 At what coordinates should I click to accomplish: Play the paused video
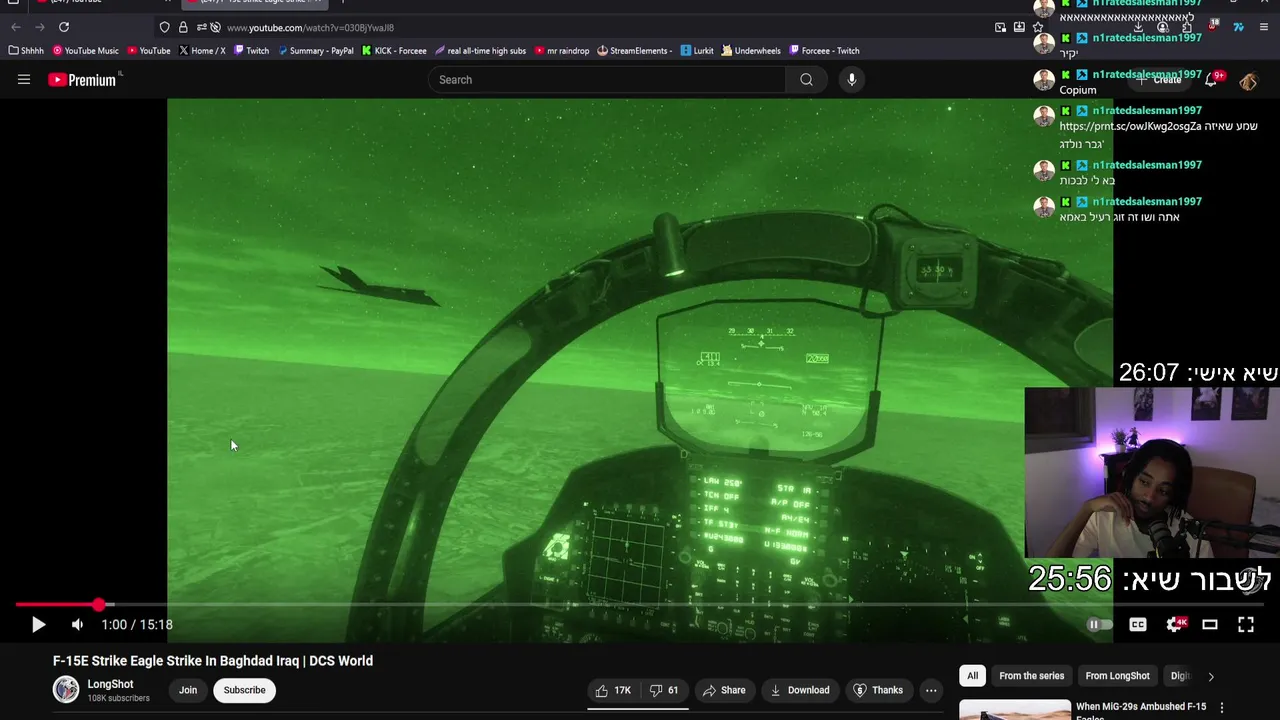[x=38, y=625]
